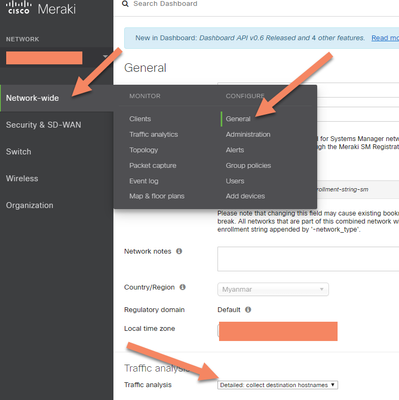Click the Read more link in banner
The width and height of the screenshot is (399, 400).
point(385,38)
